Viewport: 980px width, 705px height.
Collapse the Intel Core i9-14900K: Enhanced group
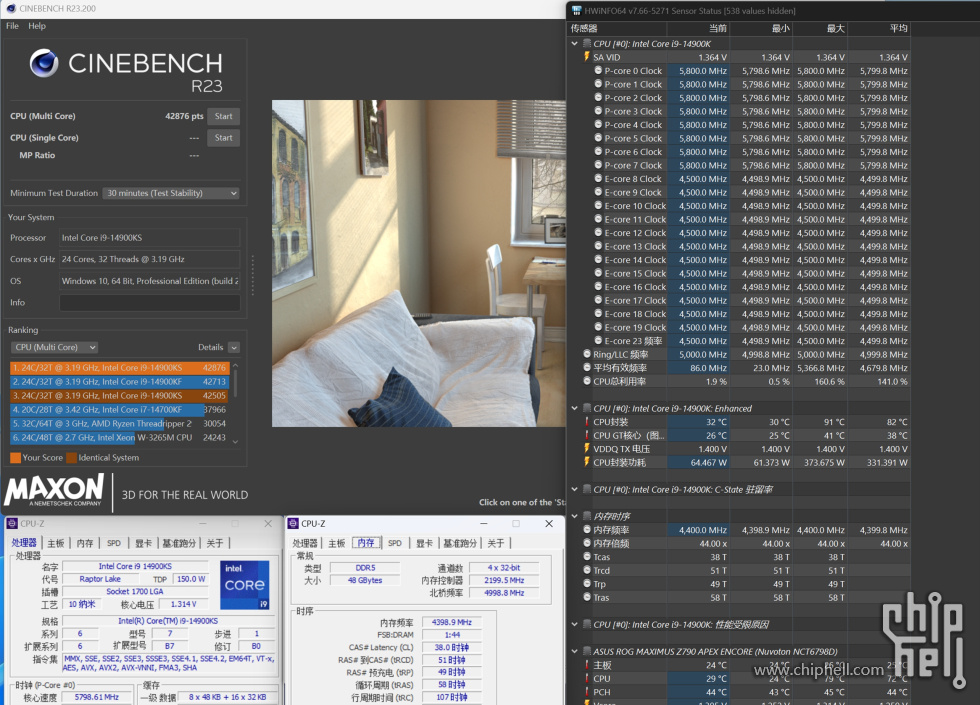pyautogui.click(x=574, y=408)
